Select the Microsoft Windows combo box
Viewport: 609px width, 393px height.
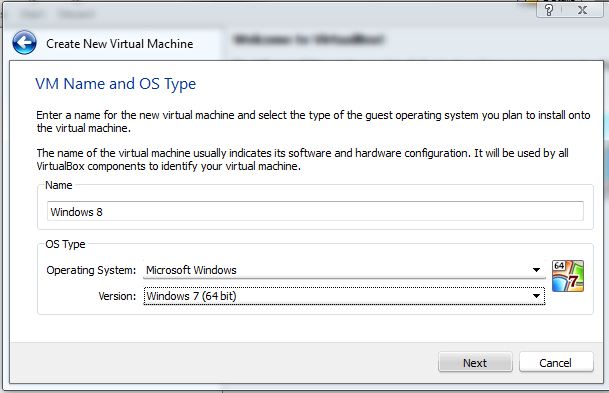click(344, 270)
